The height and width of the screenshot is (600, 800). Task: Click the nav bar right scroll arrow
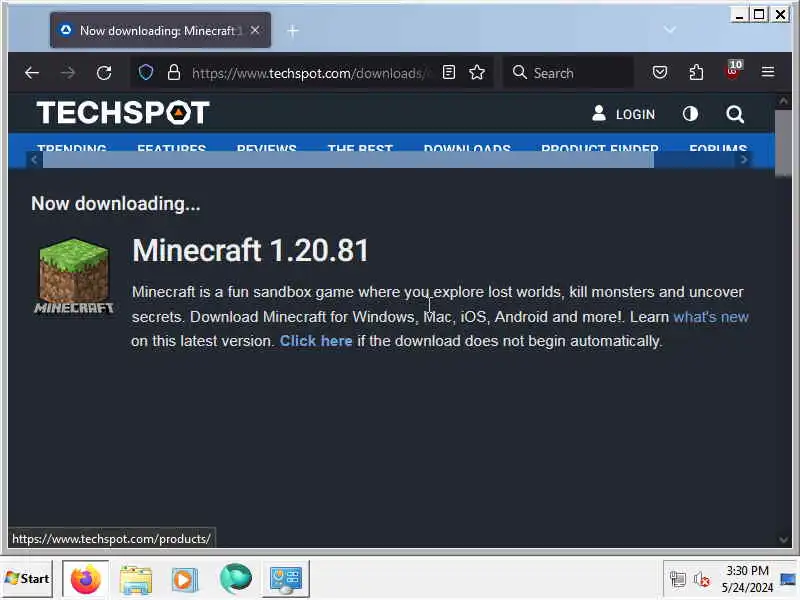click(x=744, y=160)
